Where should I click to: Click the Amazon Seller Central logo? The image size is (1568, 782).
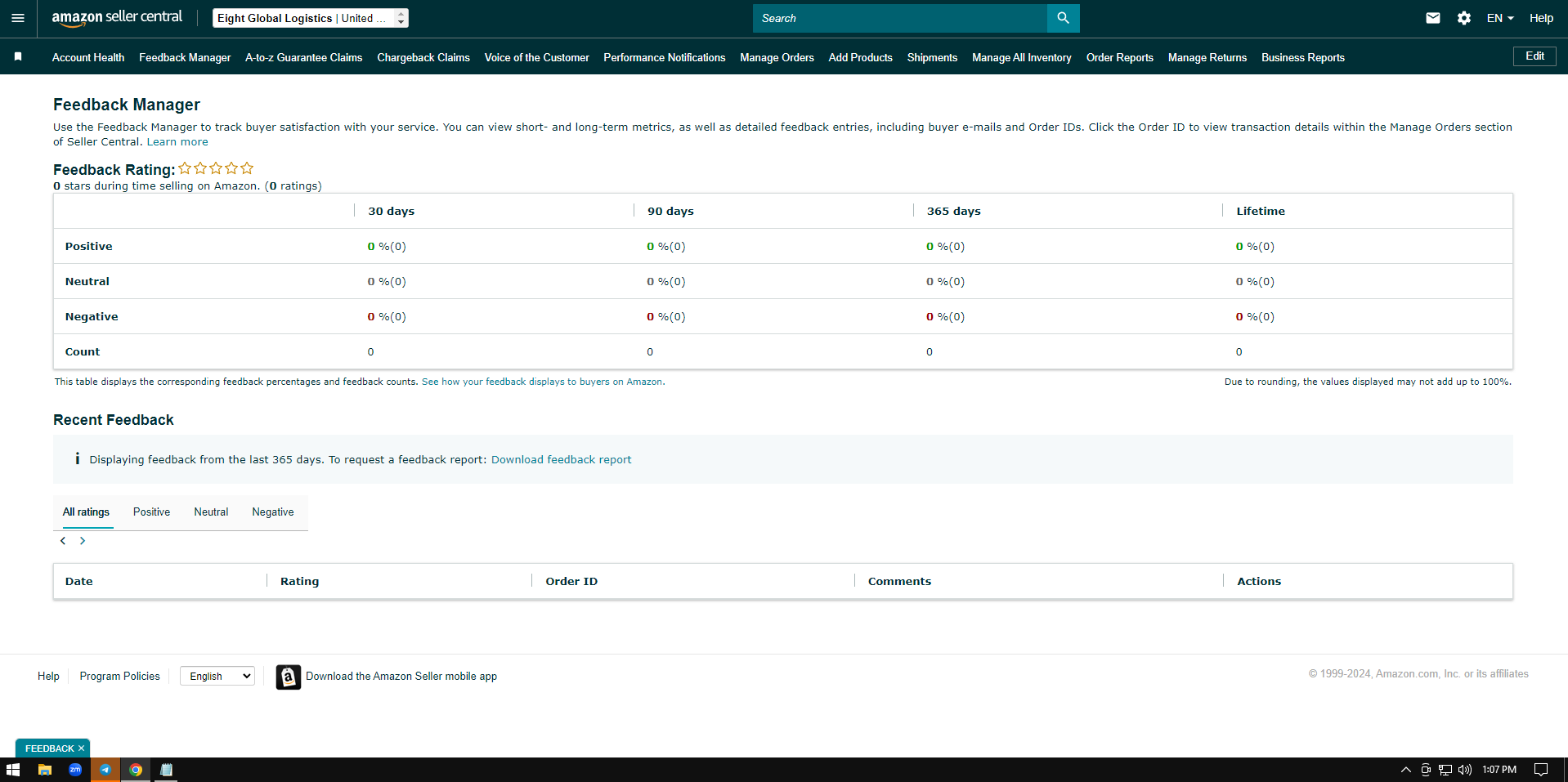(x=117, y=18)
